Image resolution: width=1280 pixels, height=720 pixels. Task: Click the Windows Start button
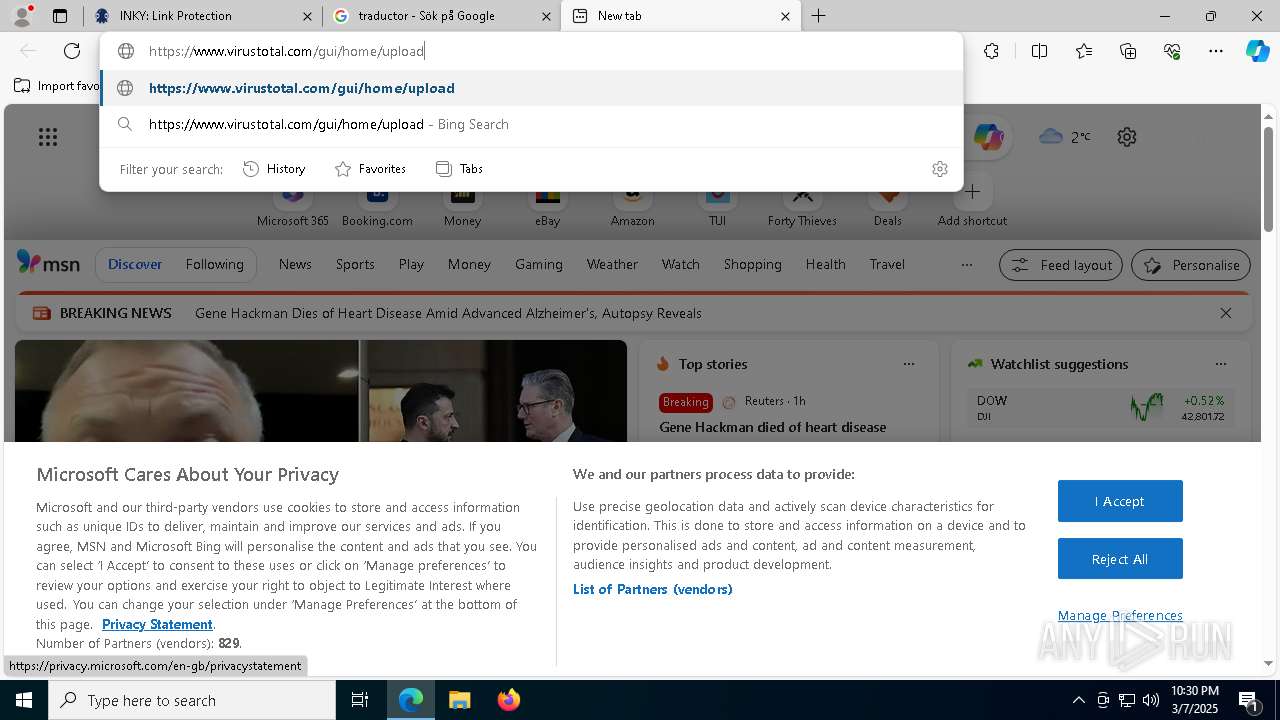[x=24, y=700]
